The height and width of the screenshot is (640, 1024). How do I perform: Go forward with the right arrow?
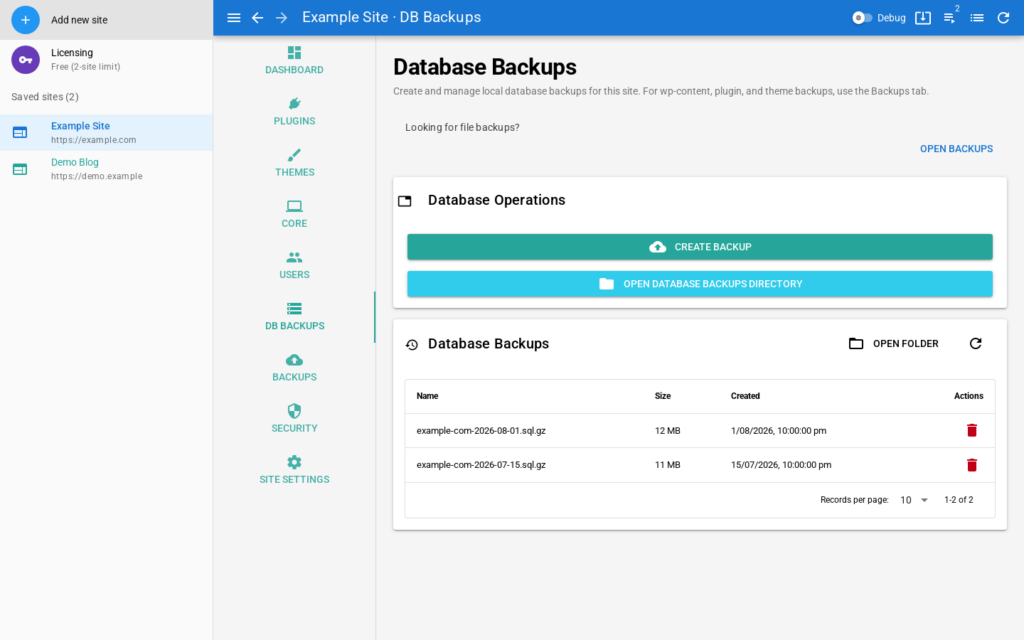pos(281,18)
